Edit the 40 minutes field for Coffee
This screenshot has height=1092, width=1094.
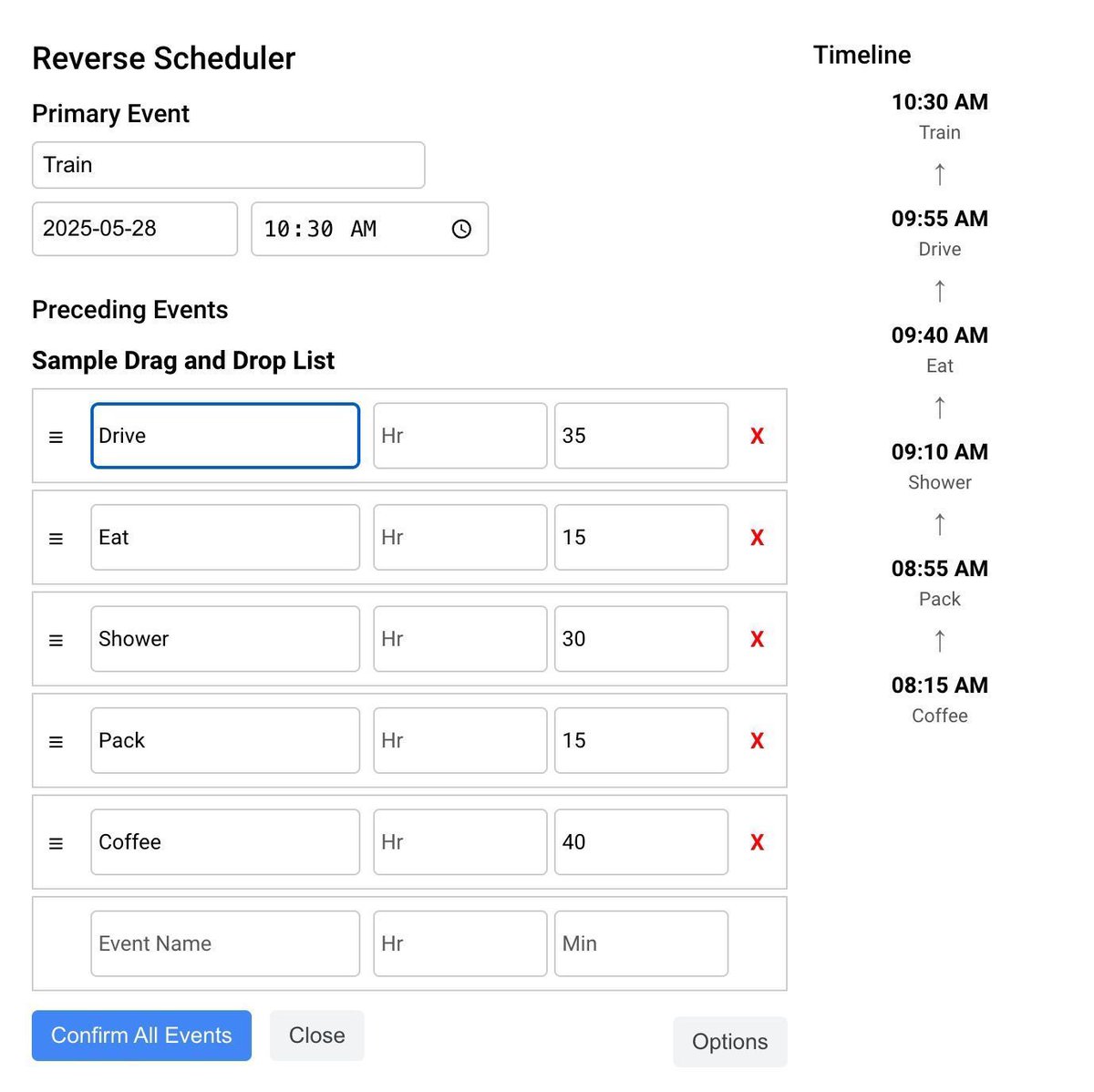point(642,842)
